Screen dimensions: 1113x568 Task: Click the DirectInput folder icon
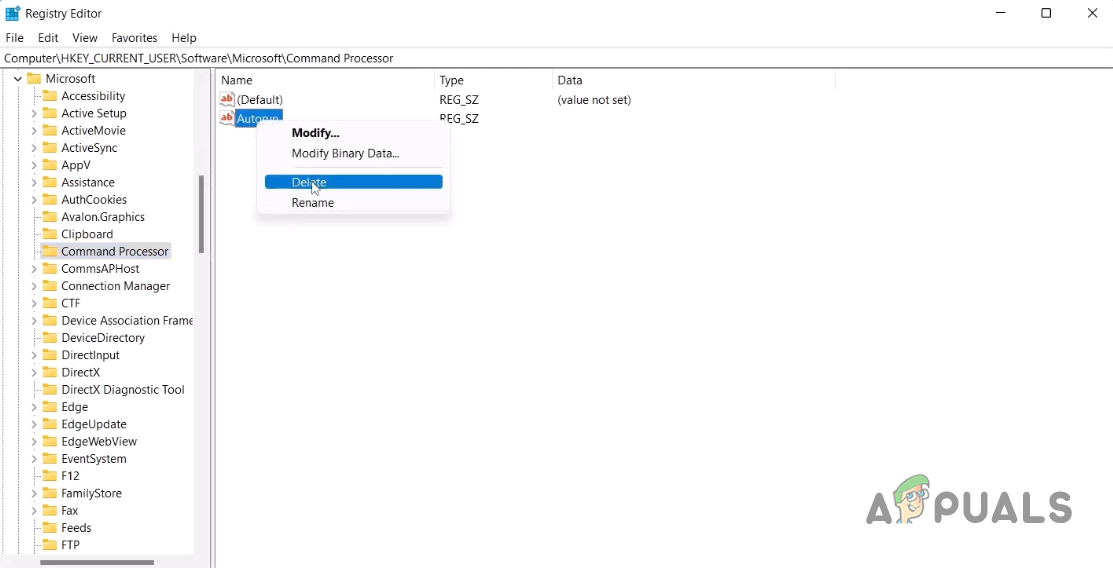coord(49,355)
